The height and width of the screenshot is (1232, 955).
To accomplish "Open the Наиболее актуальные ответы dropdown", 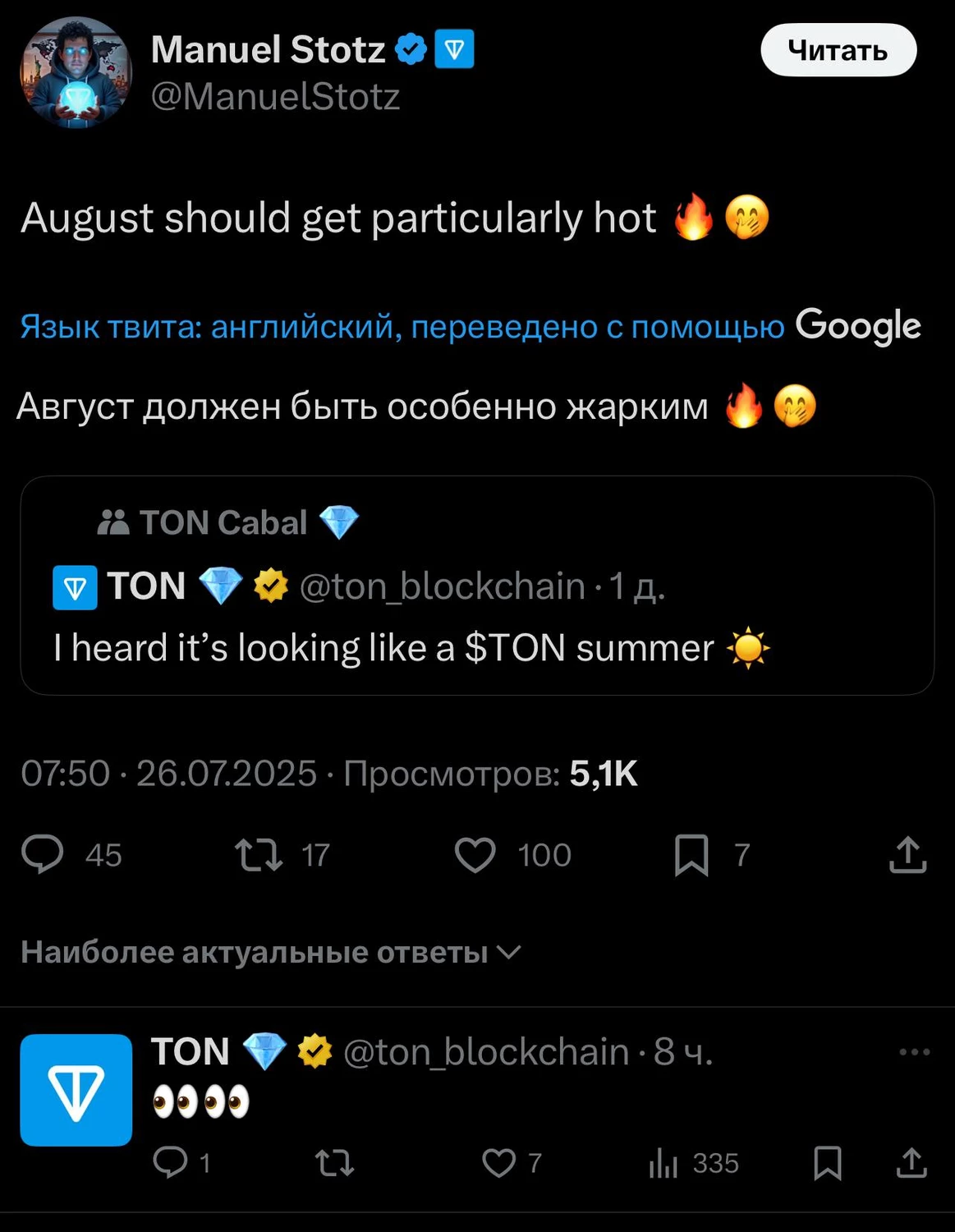I will (x=273, y=952).
